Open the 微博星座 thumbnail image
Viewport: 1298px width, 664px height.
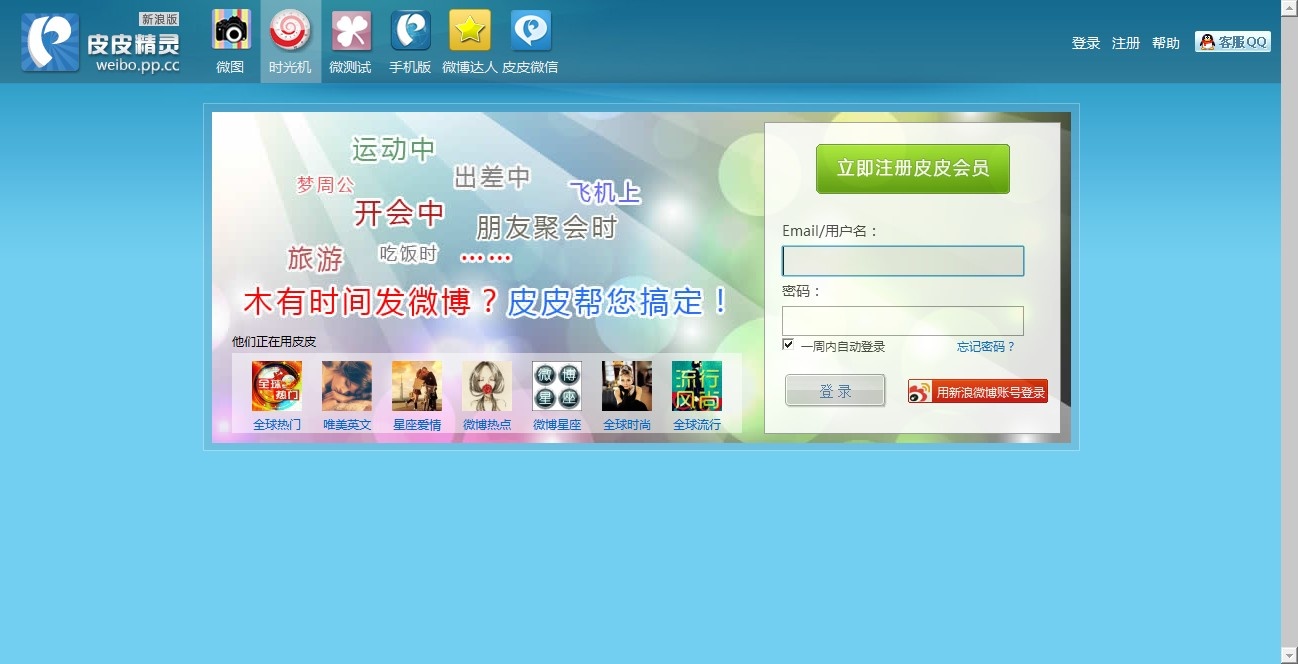point(557,386)
